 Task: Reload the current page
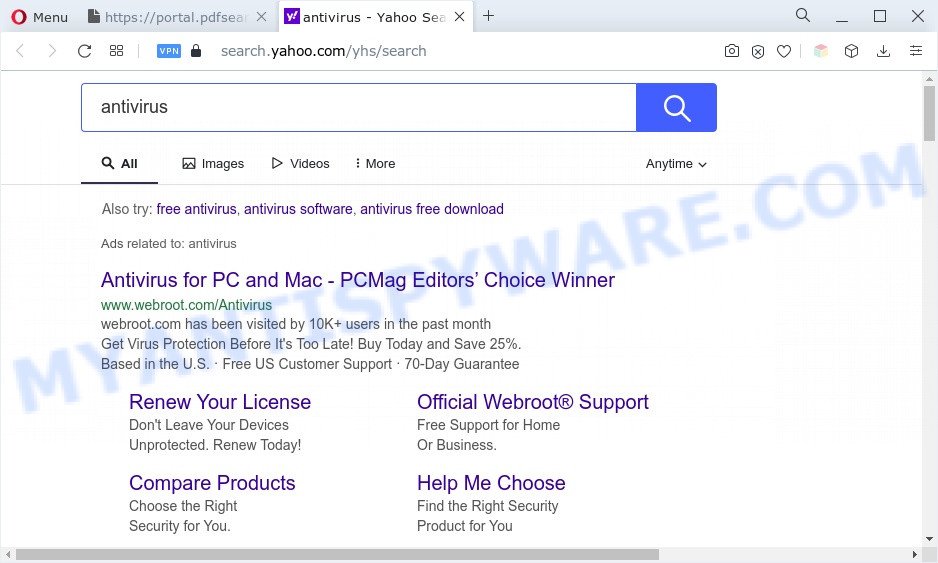coord(84,51)
